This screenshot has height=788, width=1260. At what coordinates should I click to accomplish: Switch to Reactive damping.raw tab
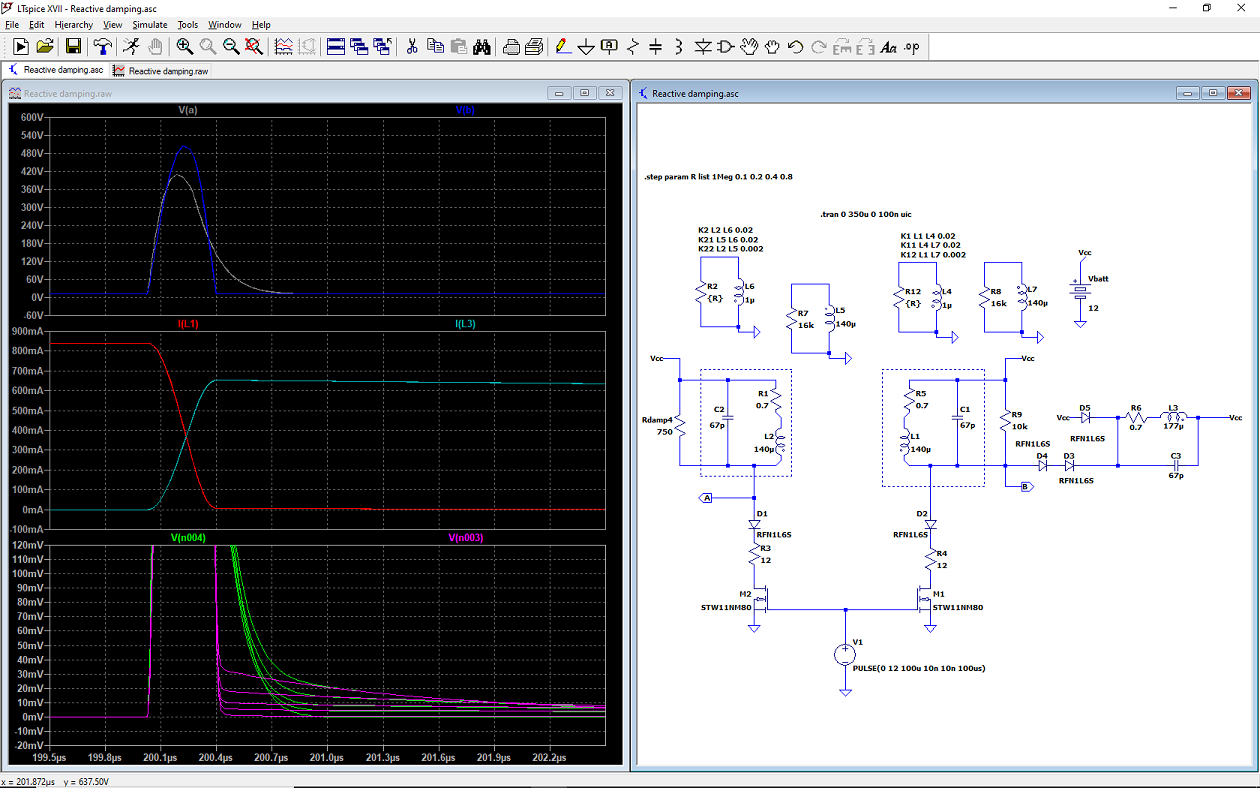[x=161, y=71]
